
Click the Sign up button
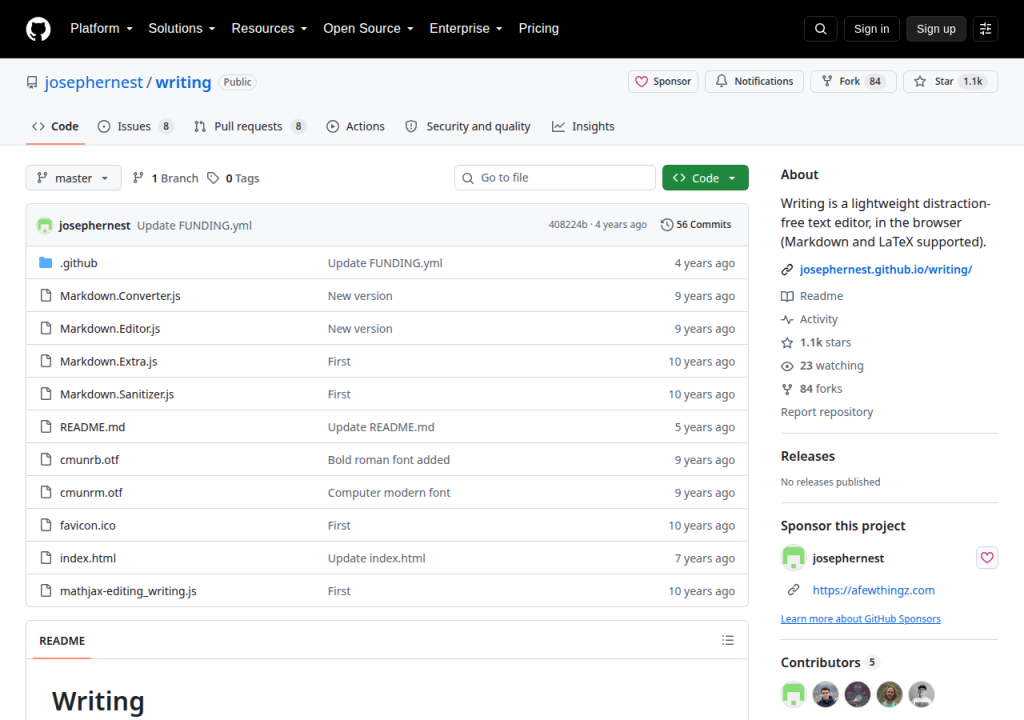pos(935,29)
